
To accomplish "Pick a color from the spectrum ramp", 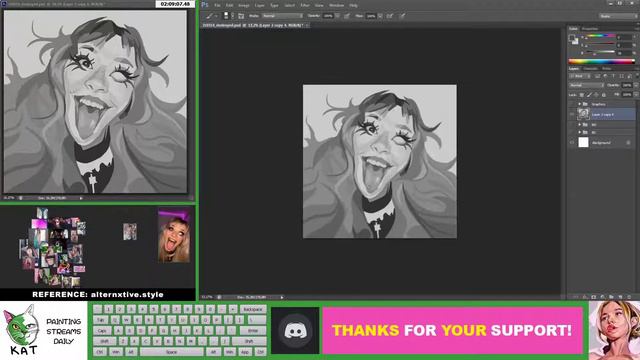I will tap(601, 62).
